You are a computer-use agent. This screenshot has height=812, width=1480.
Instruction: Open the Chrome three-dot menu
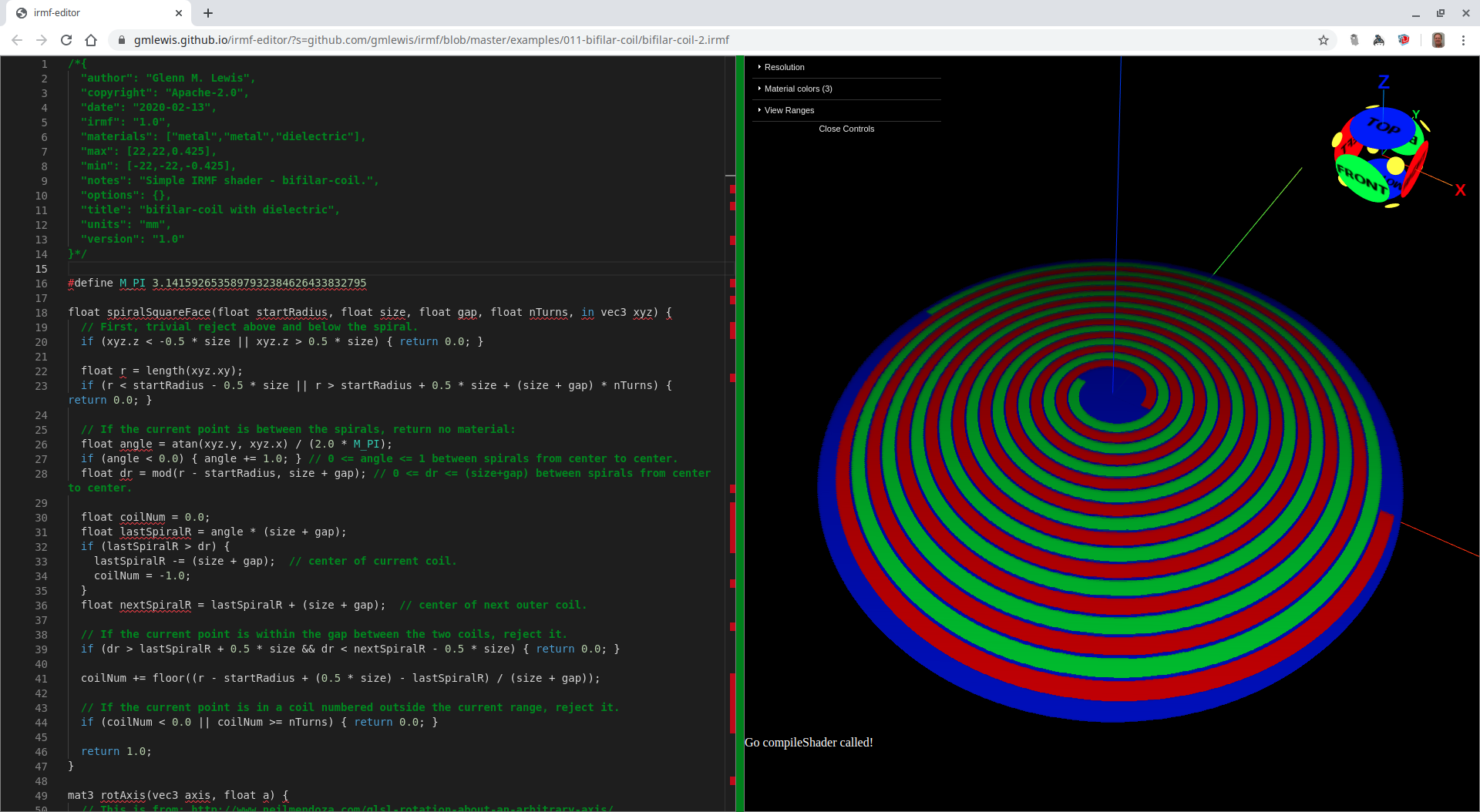point(1463,40)
